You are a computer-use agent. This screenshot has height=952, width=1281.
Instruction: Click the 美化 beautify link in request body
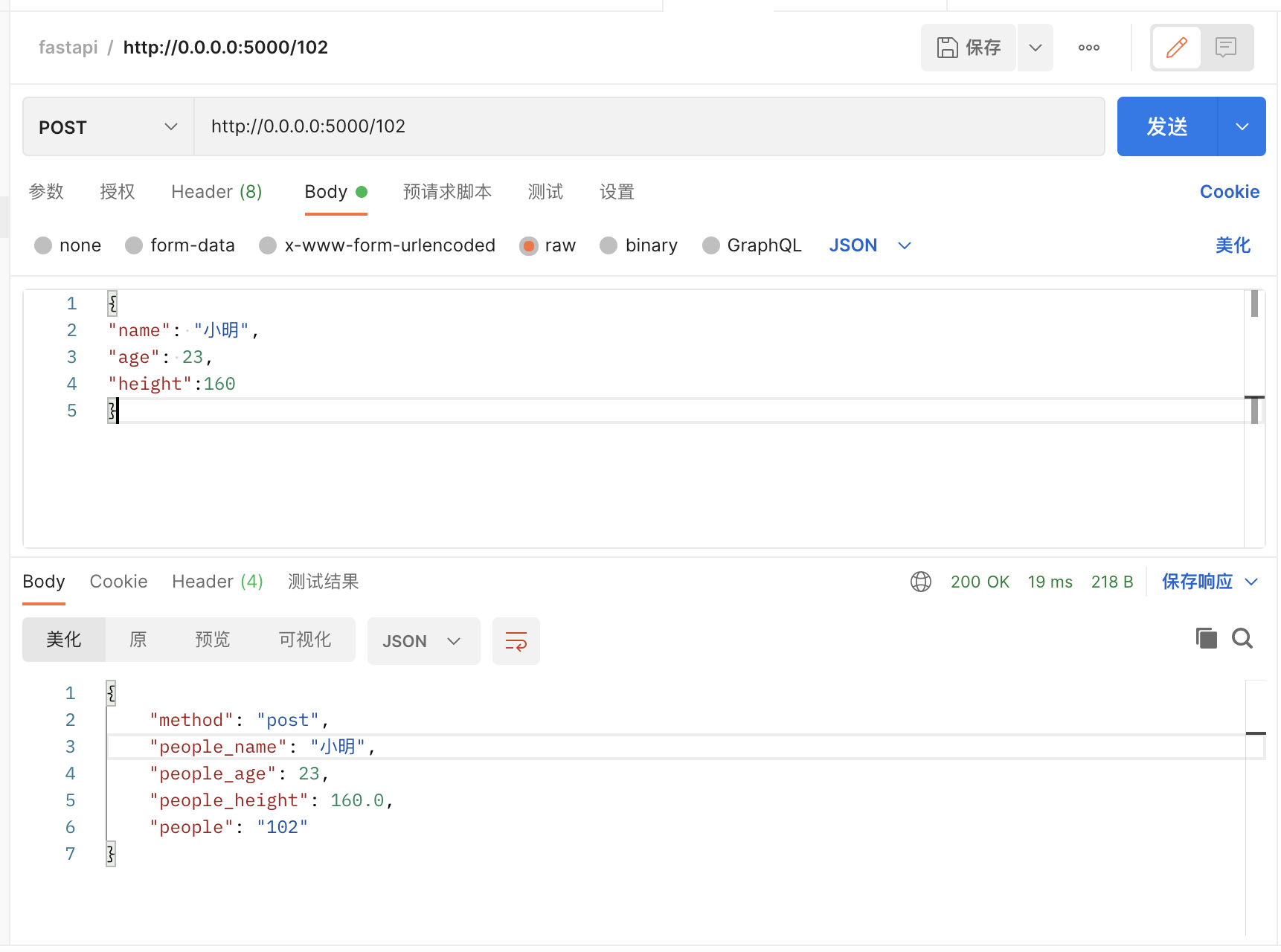(x=1233, y=245)
